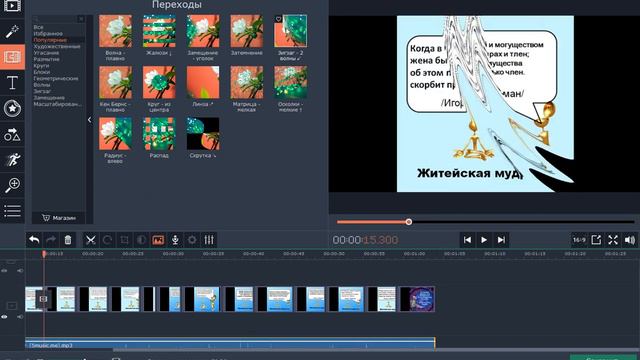Play the preview
This screenshot has width=640, height=360.
point(484,240)
